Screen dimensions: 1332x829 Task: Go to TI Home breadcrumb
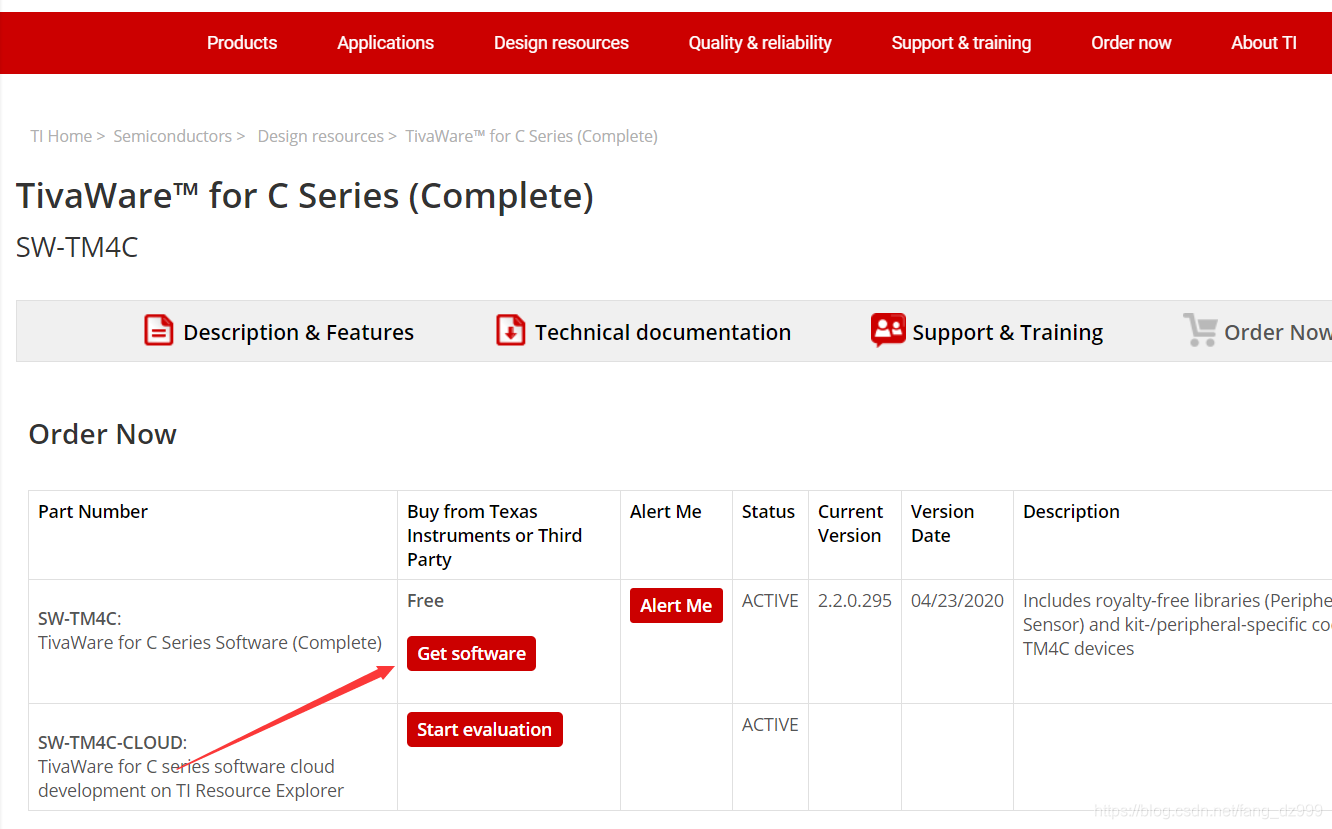coord(61,136)
